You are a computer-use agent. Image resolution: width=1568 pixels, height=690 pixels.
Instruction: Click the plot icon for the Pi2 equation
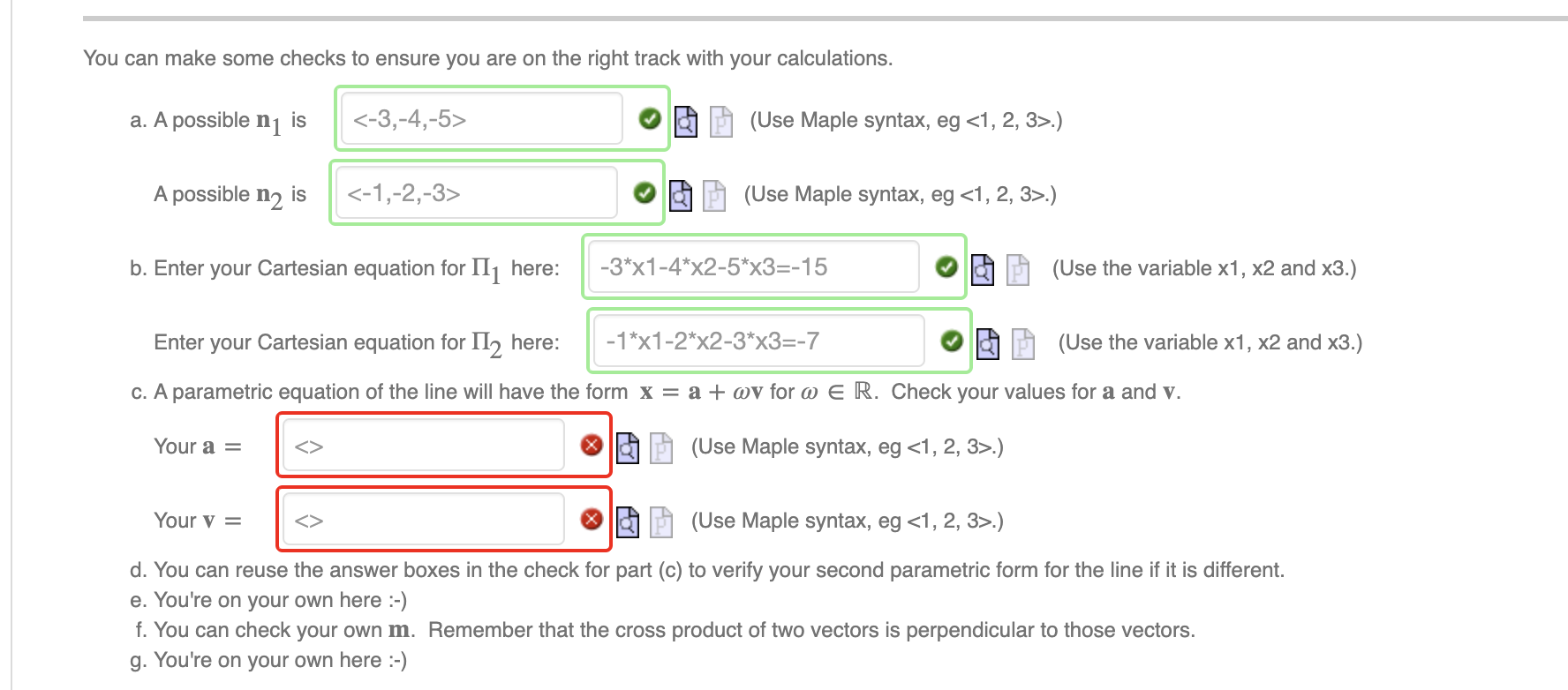(1022, 344)
